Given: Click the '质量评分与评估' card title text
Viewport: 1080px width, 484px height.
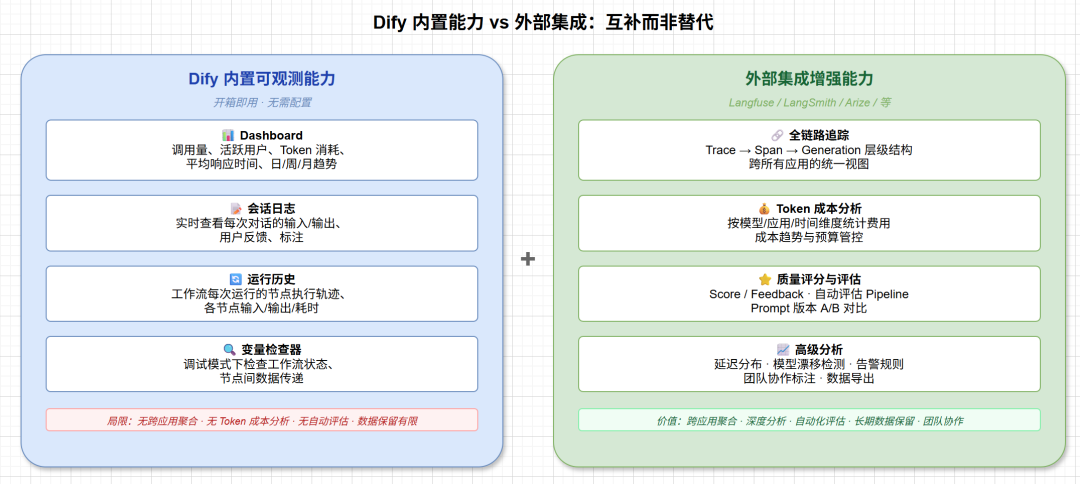Looking at the screenshot, I should click(x=818, y=280).
